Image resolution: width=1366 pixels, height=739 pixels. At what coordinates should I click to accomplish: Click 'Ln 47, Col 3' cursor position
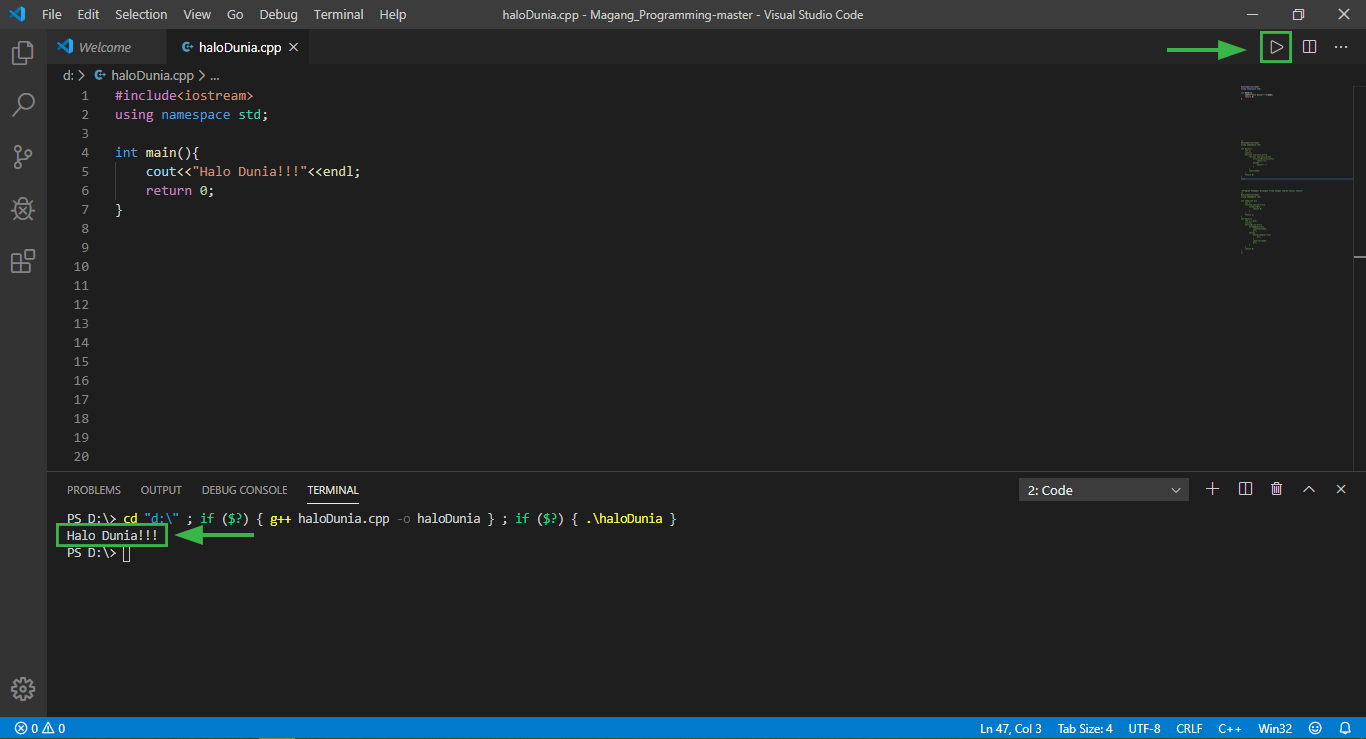click(x=1011, y=728)
